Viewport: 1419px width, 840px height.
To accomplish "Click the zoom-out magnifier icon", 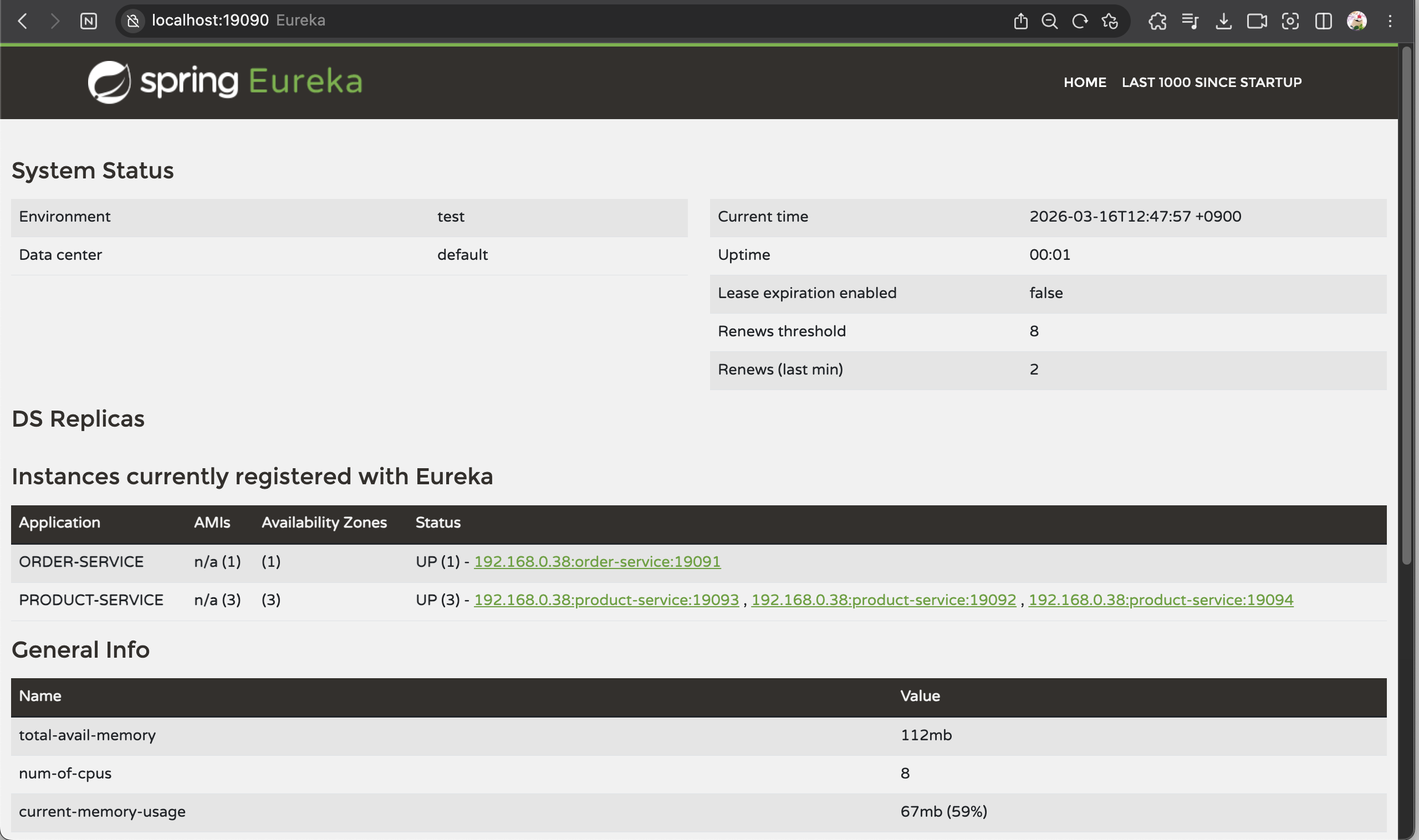I will pyautogui.click(x=1050, y=21).
